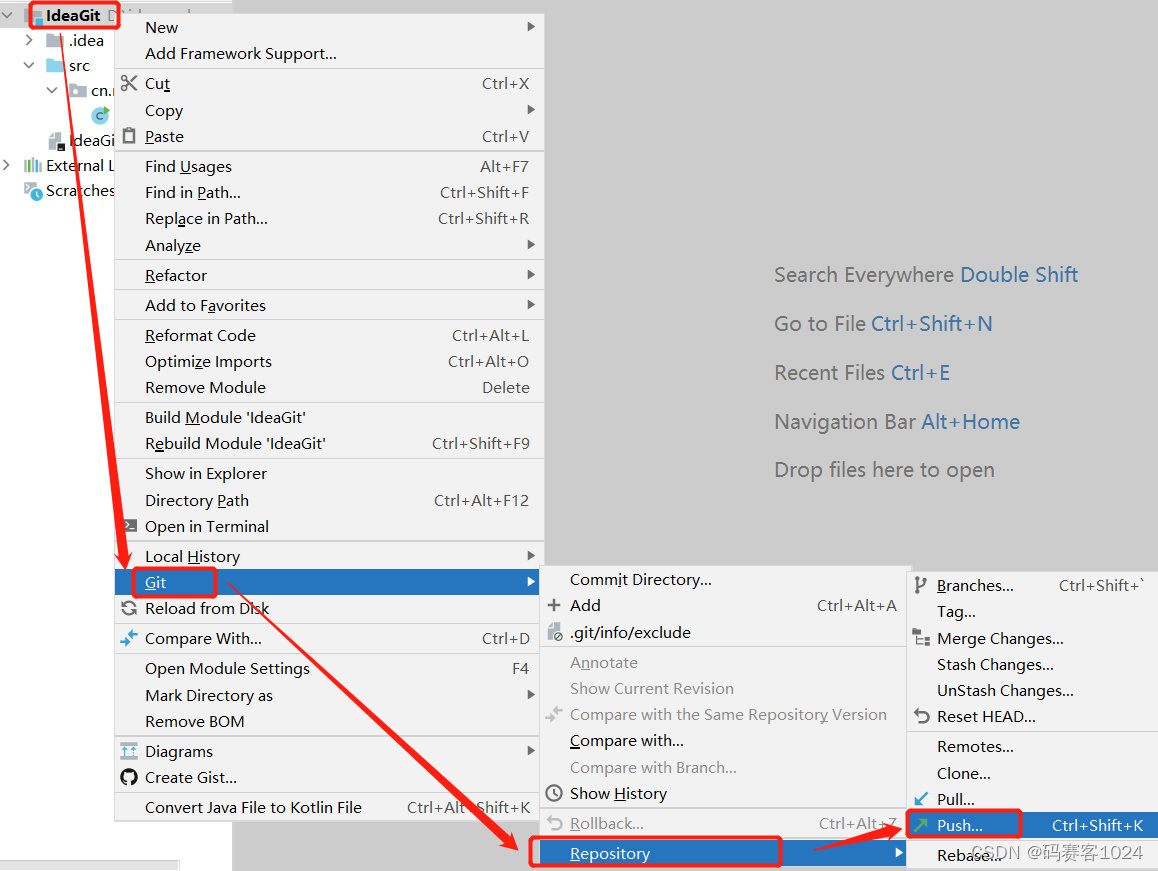
Task: Click the green Push arrow icon
Action: pos(920,825)
